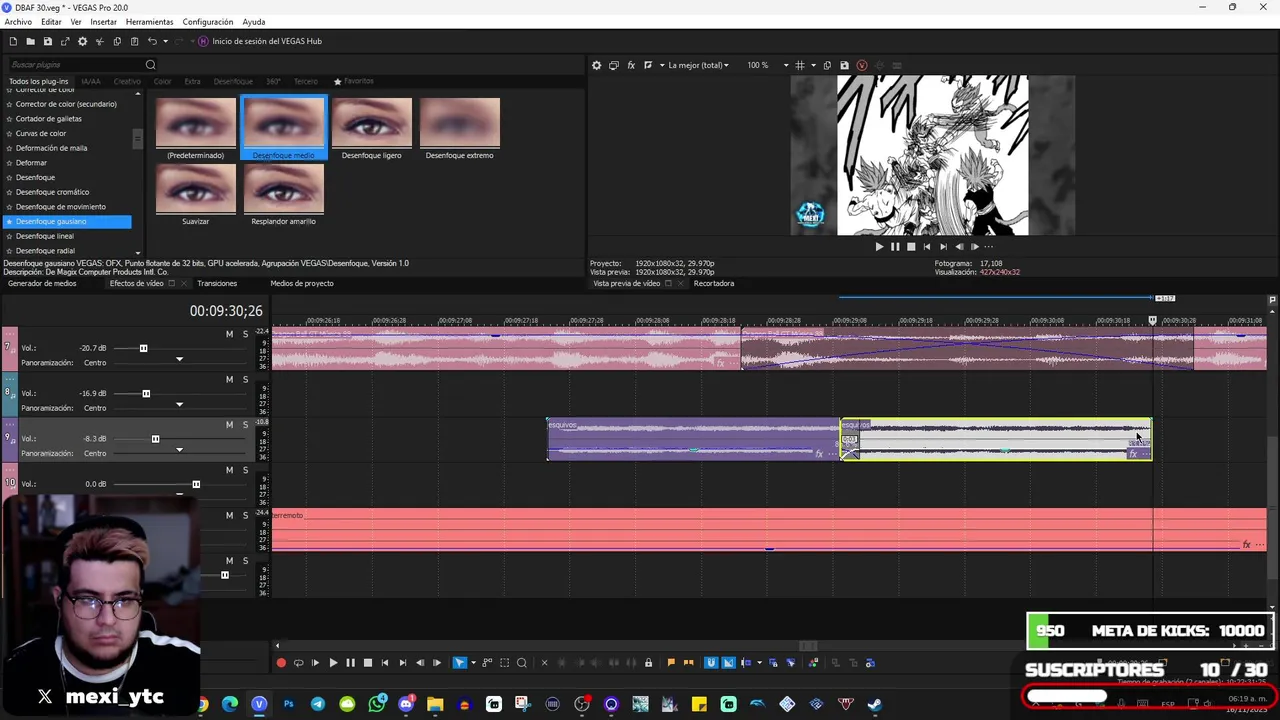1280x720 pixels.
Task: Mute track 7 with M button
Action: pos(229,334)
